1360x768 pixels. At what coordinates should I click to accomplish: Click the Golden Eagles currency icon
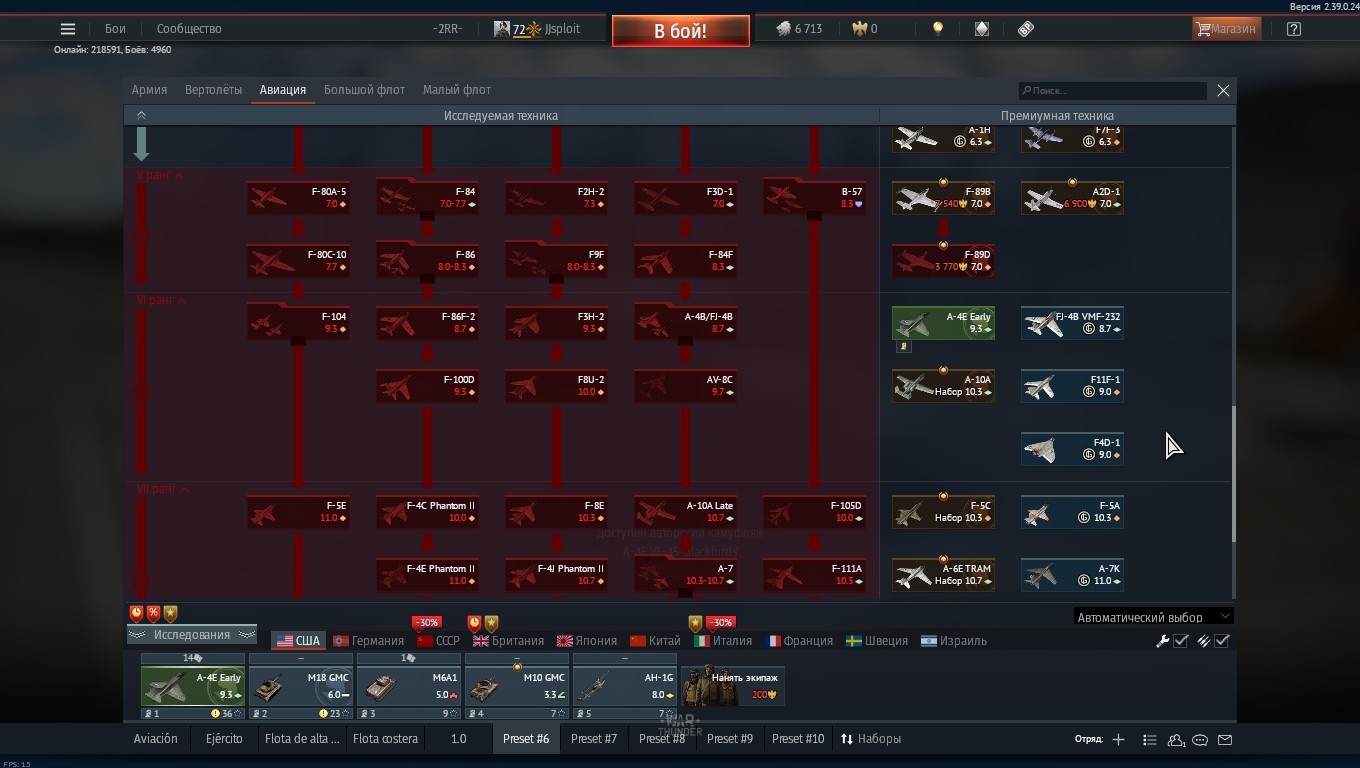(859, 29)
